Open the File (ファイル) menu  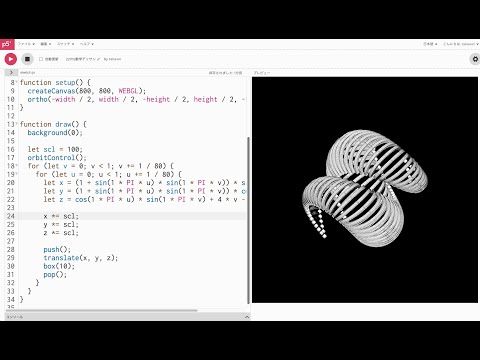26,44
